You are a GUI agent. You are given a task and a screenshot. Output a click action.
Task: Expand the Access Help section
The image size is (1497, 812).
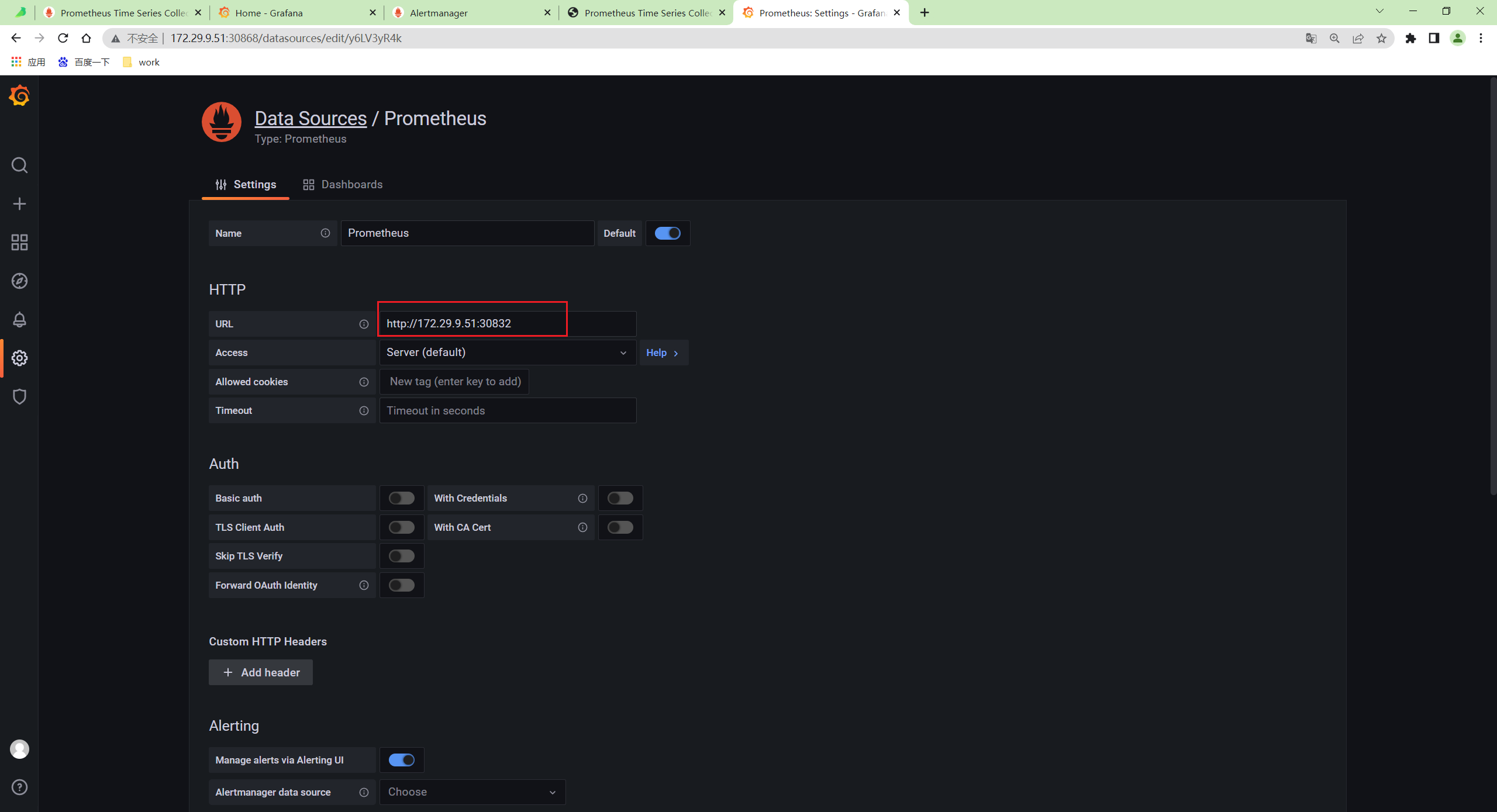point(663,353)
